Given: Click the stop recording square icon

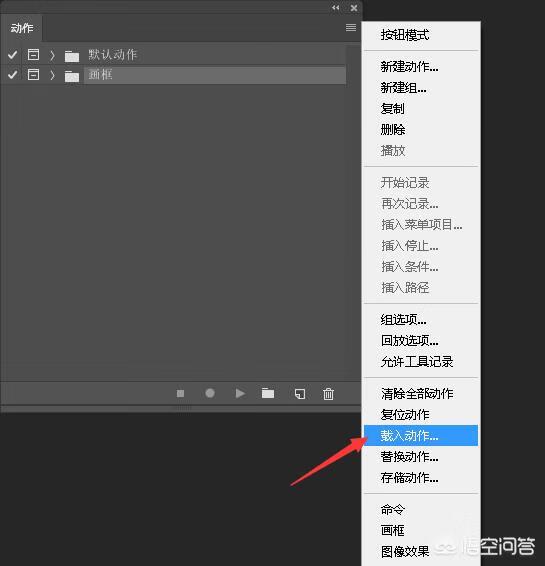Looking at the screenshot, I should [x=180, y=393].
